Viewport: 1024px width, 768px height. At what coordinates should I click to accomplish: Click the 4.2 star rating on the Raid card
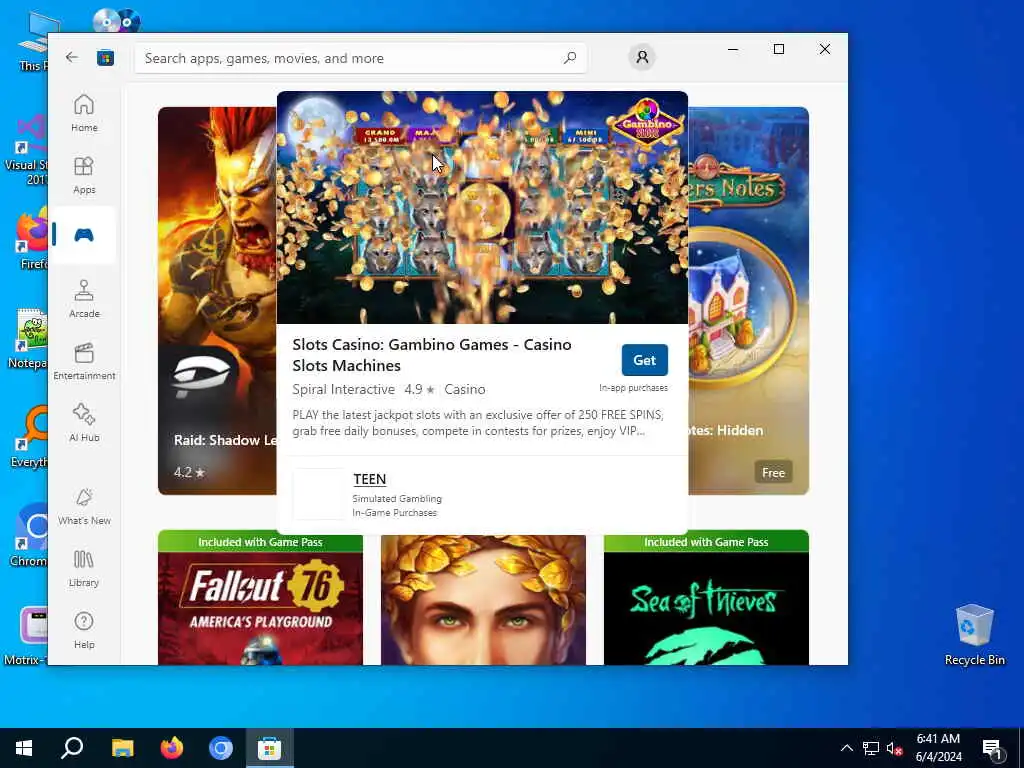189,472
